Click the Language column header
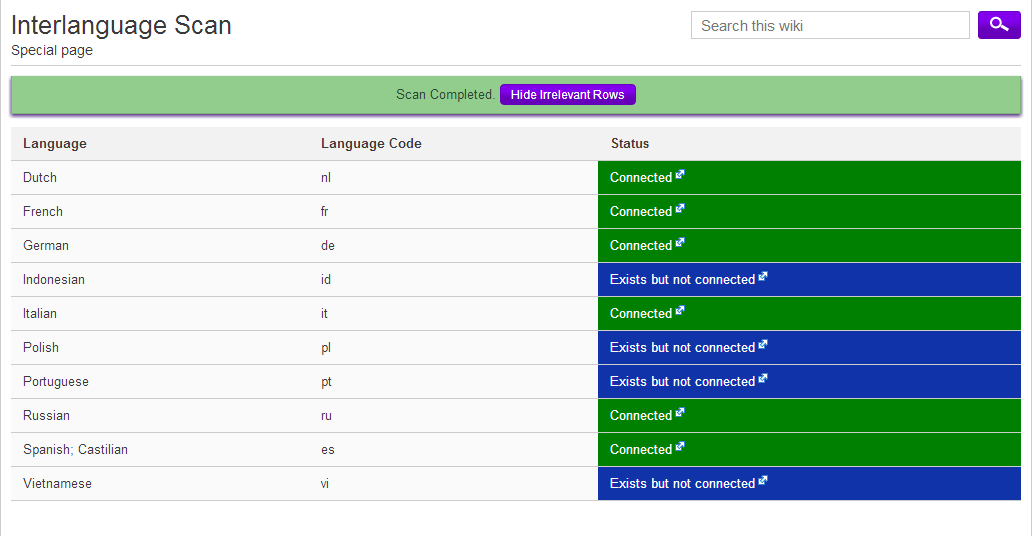The height and width of the screenshot is (536, 1032). 55,144
